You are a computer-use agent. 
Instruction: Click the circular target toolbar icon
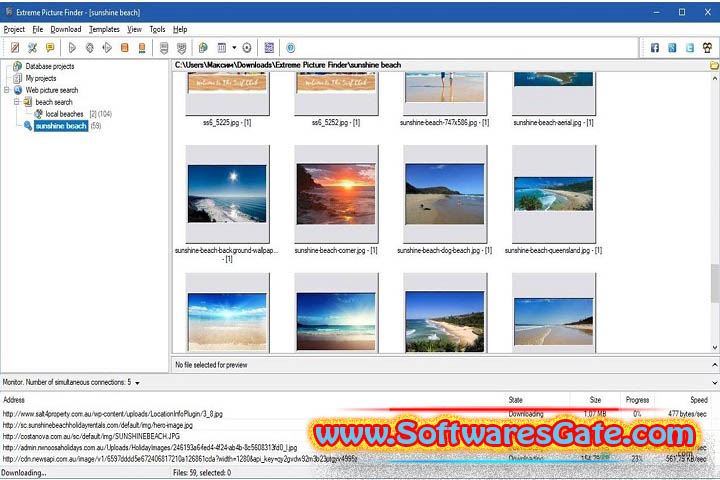247,48
